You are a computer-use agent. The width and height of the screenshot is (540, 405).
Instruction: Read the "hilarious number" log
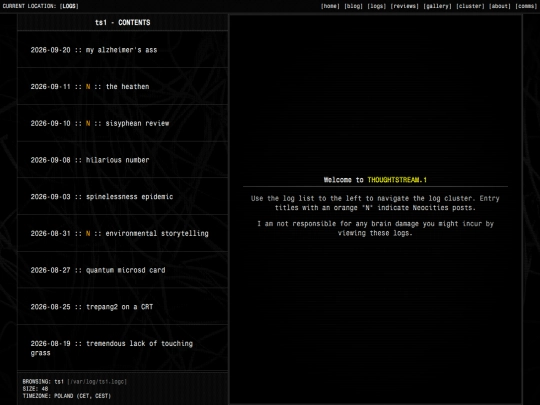(x=123, y=160)
